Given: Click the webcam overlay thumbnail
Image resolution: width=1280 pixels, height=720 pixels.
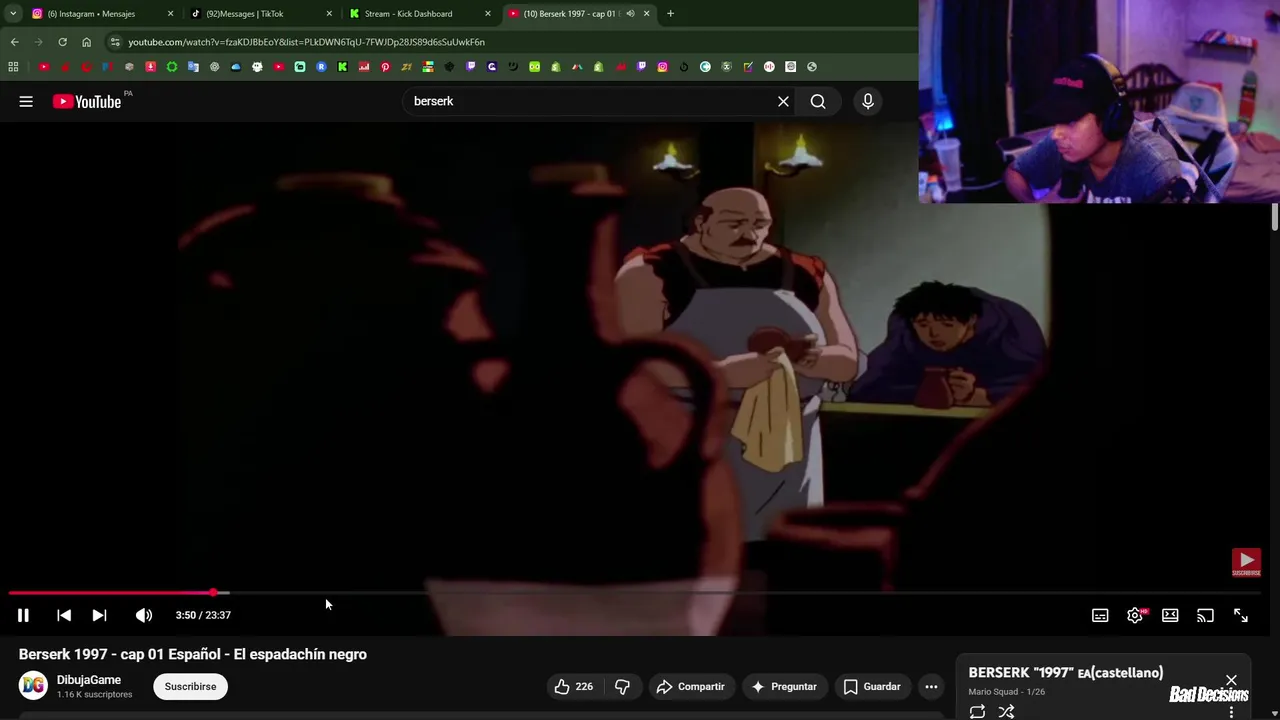Looking at the screenshot, I should [x=1099, y=101].
